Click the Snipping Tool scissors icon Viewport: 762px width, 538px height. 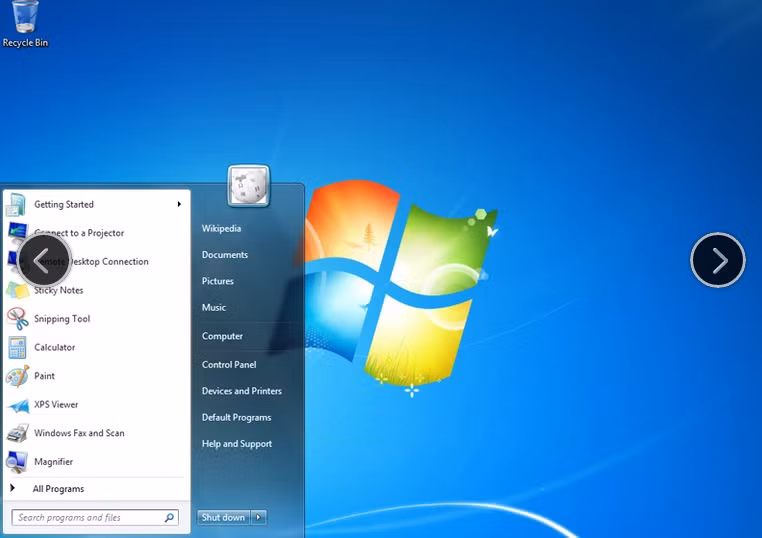[17, 319]
